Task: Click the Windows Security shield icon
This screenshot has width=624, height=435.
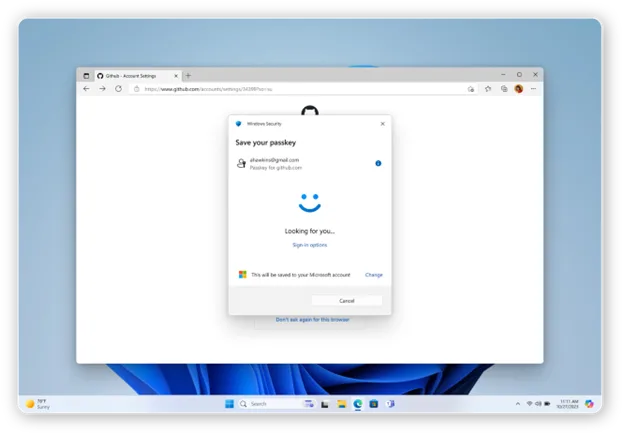Action: (238, 124)
